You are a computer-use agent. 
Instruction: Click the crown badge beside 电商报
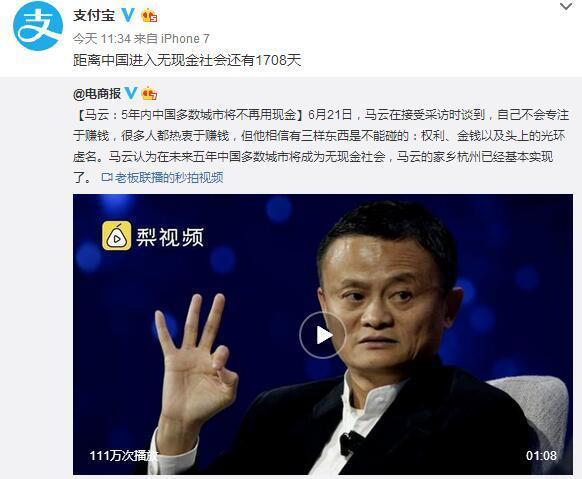tap(150, 93)
